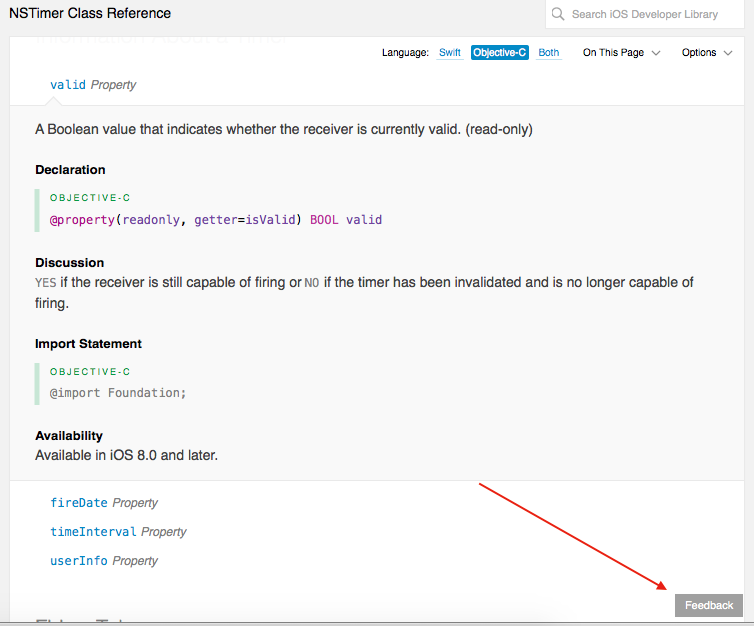Click the @import Foundation; code line
Image resolution: width=754 pixels, height=626 pixels.
[x=118, y=393]
